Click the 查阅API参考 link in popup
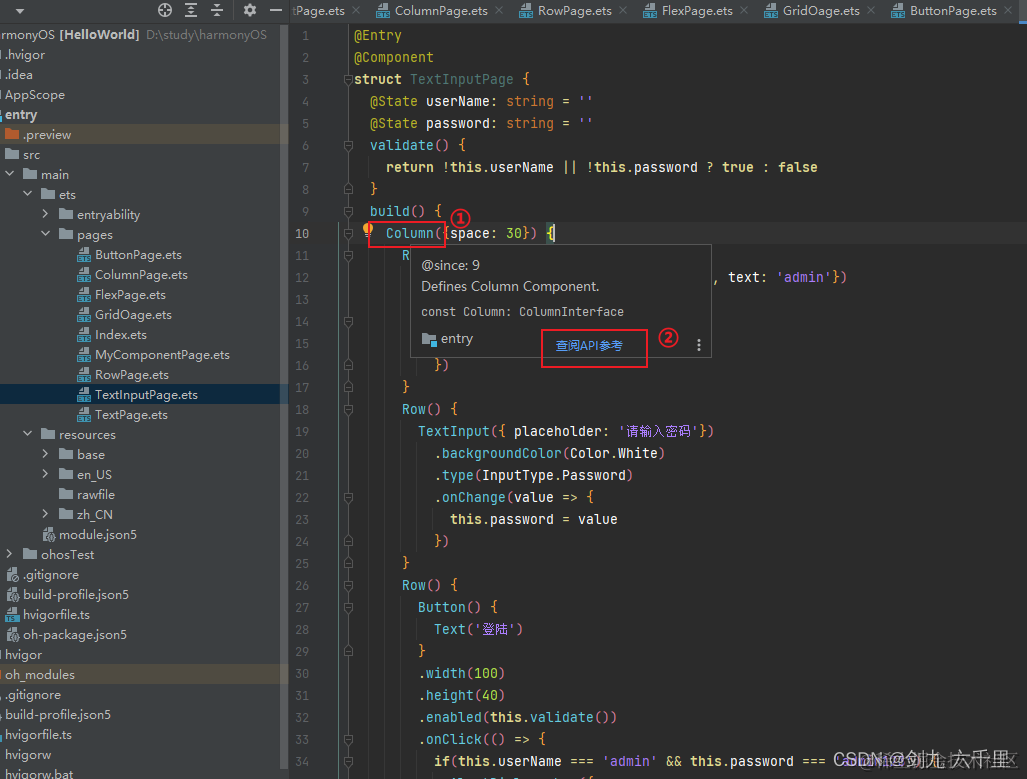1027x779 pixels. 589,345
